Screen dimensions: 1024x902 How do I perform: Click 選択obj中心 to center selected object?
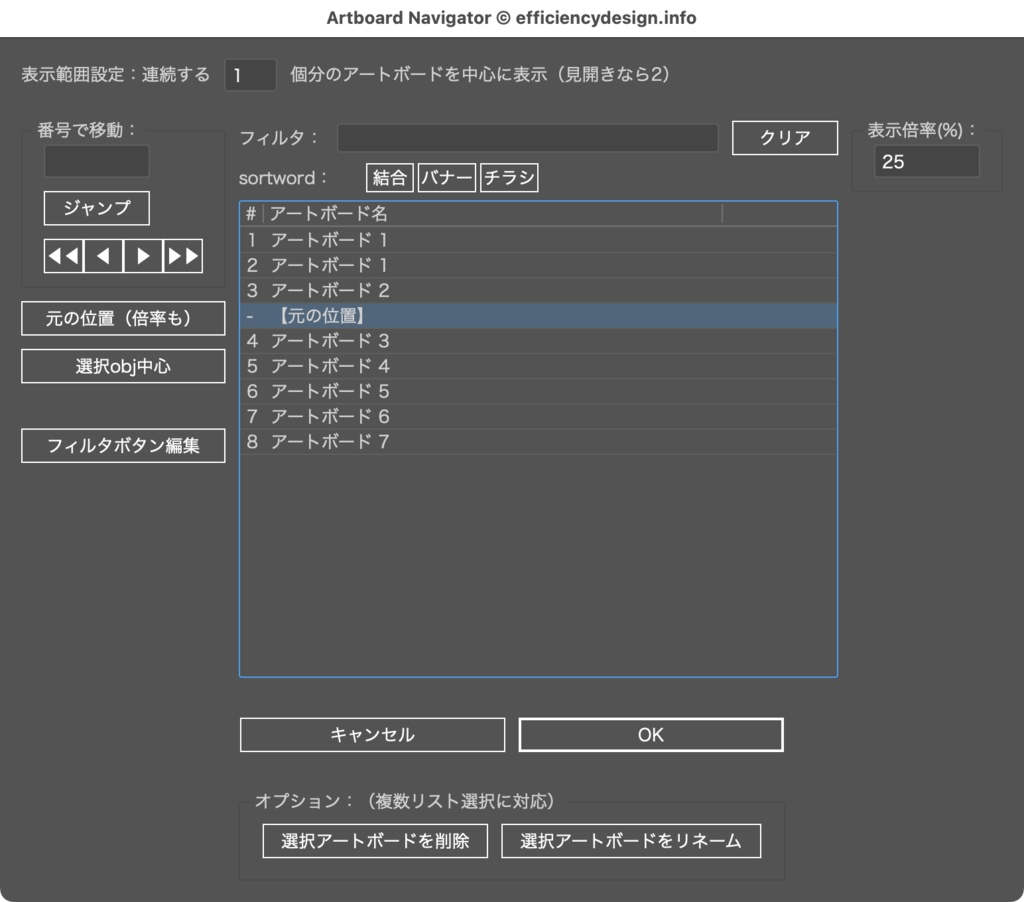122,366
